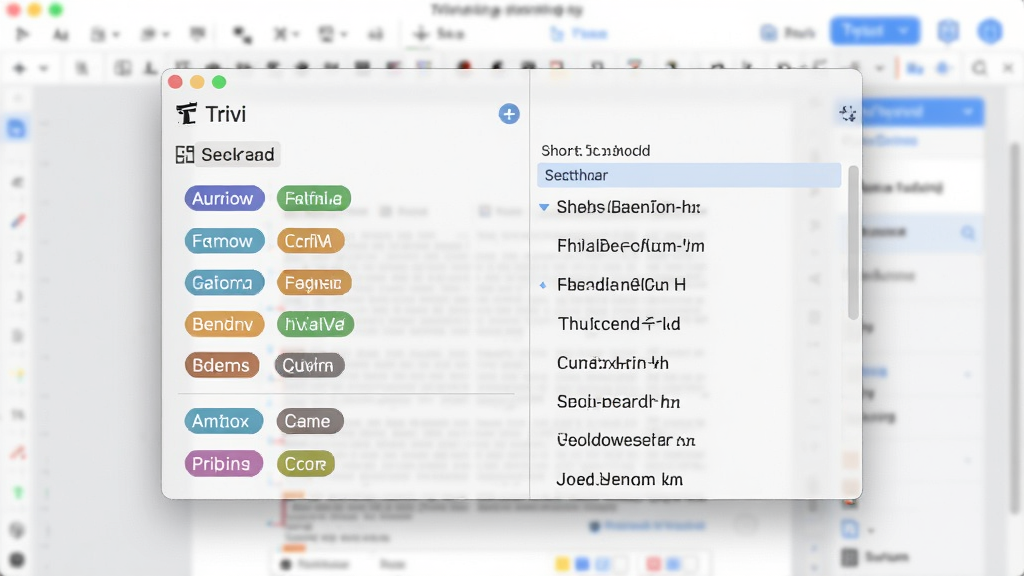Select the pink Pribins tag
Image resolution: width=1024 pixels, height=576 pixels.
(223, 464)
